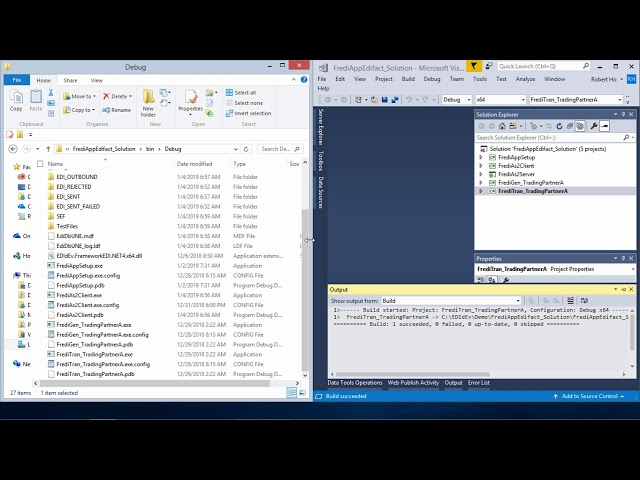The width and height of the screenshot is (640, 480).
Task: Click the Save All icon in Visual Studio
Action: pyautogui.click(x=395, y=100)
